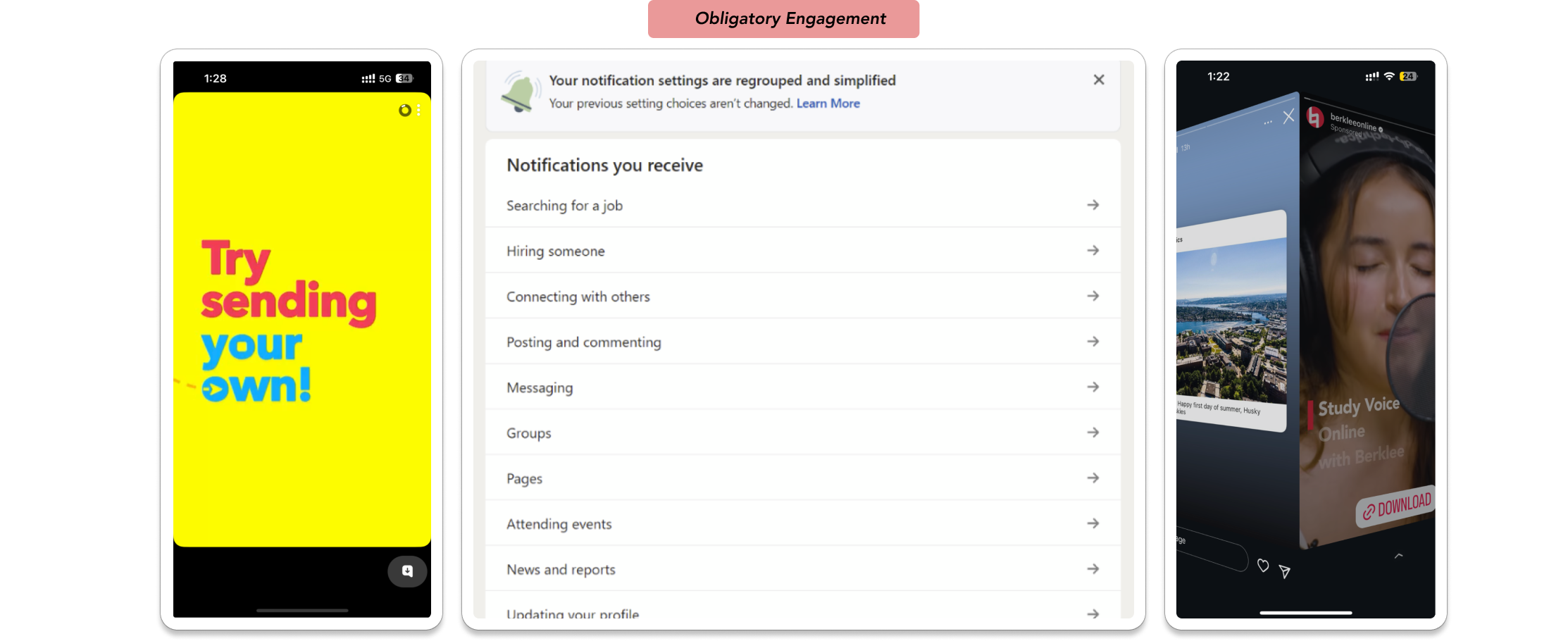Dismiss the notification settings banner
The width and height of the screenshot is (1568, 641).
(x=1098, y=80)
